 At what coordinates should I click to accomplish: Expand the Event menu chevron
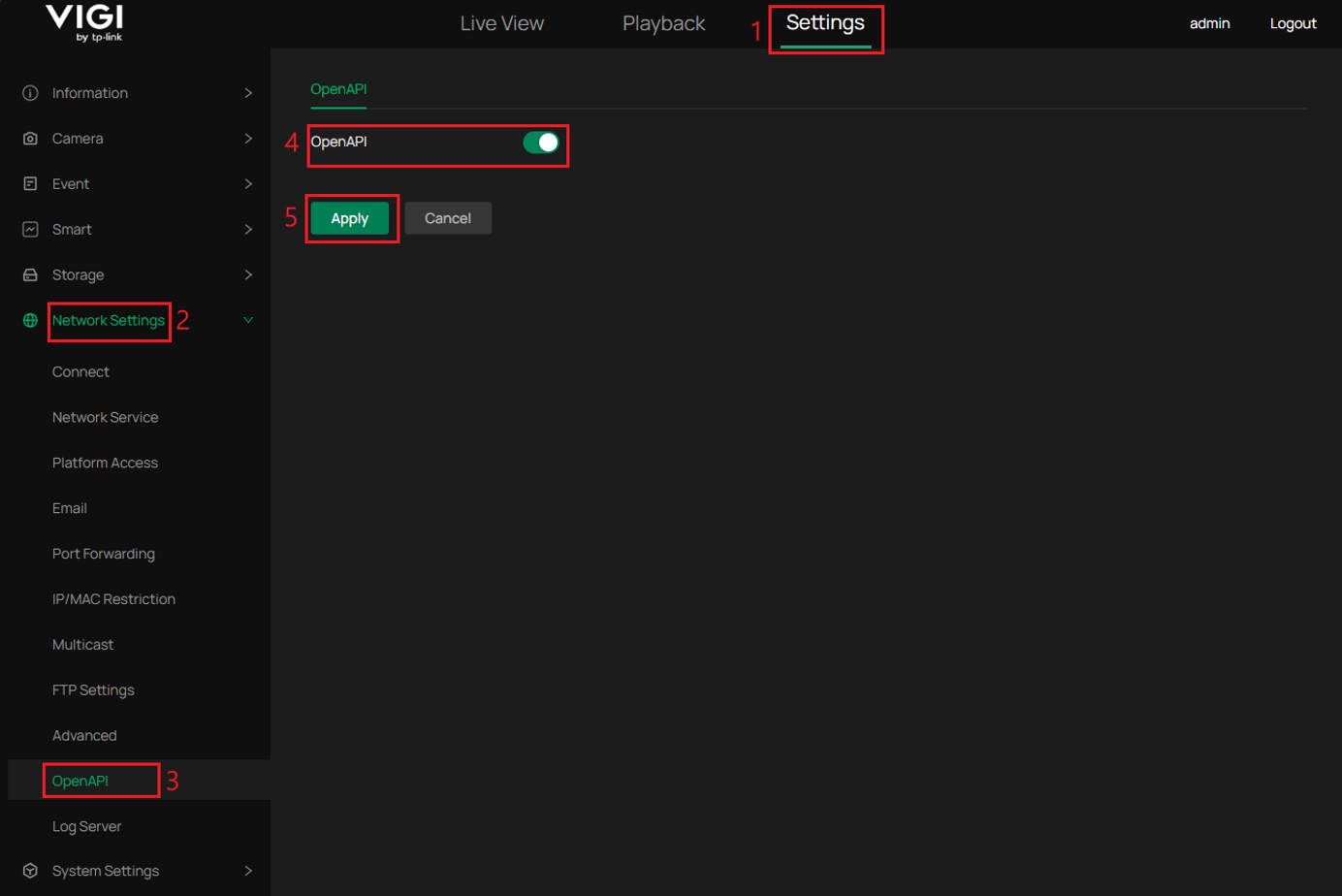pos(248,184)
